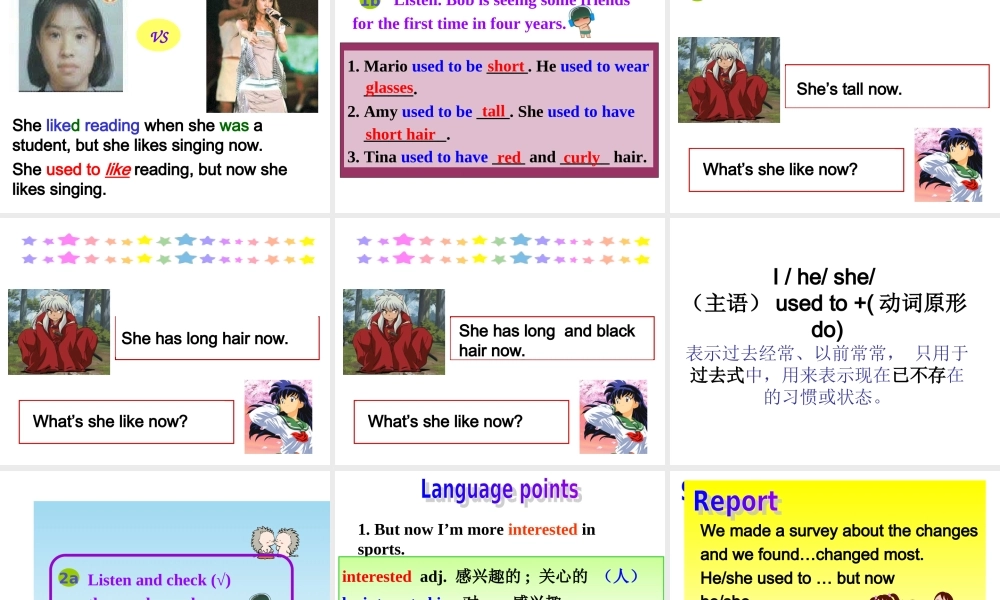Select heading 'I / he/ she/' on grammar slide

824,277
